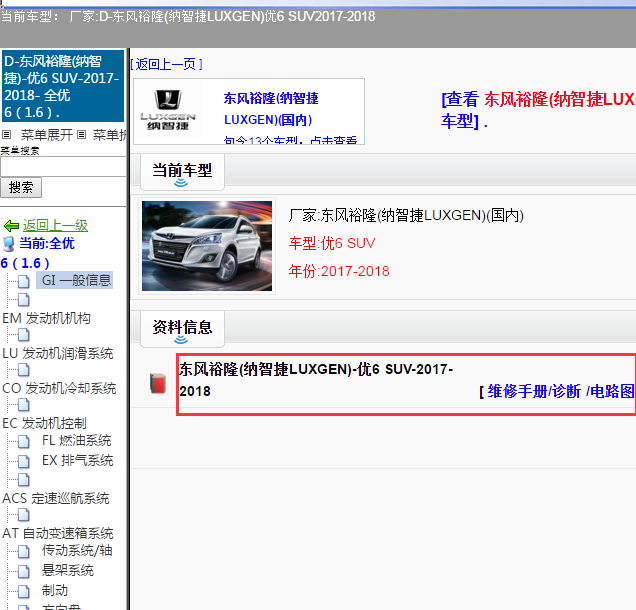Click the 当前车型 tab header

pos(182,172)
